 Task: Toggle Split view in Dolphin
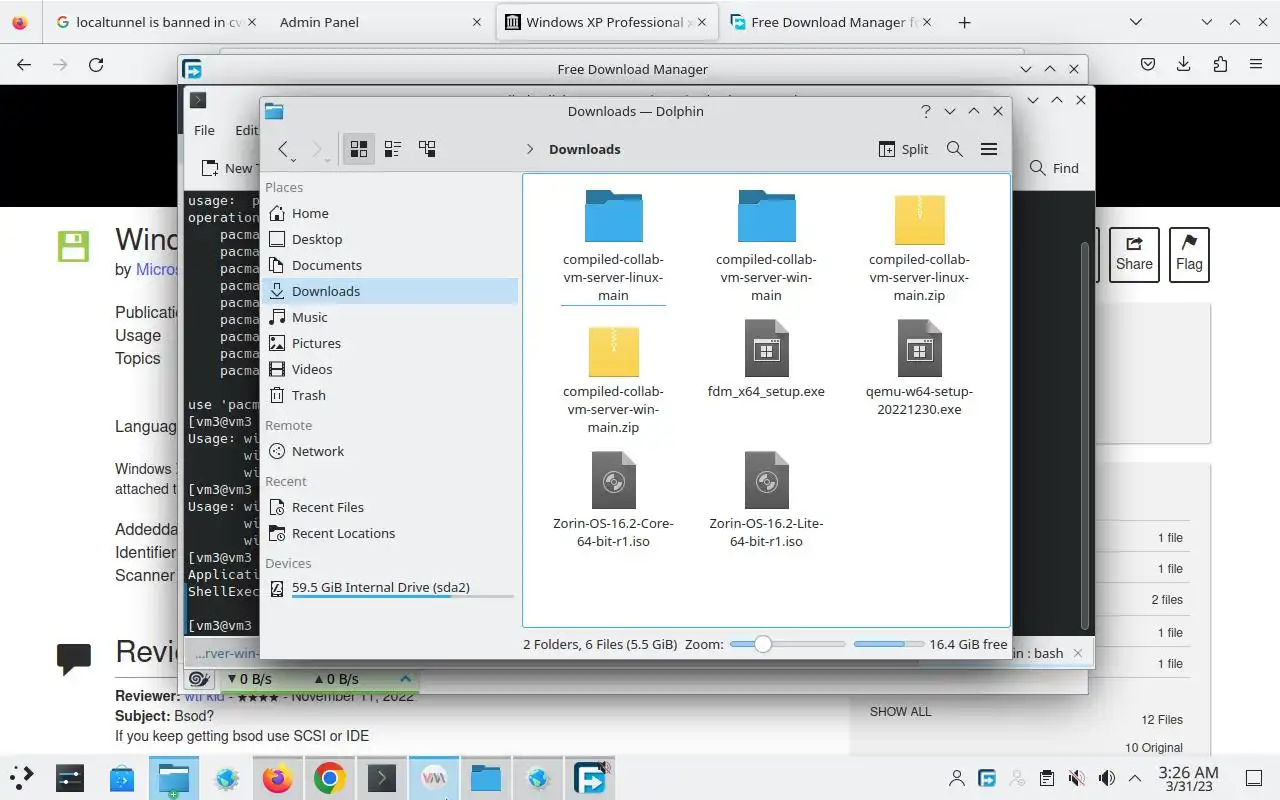[903, 149]
